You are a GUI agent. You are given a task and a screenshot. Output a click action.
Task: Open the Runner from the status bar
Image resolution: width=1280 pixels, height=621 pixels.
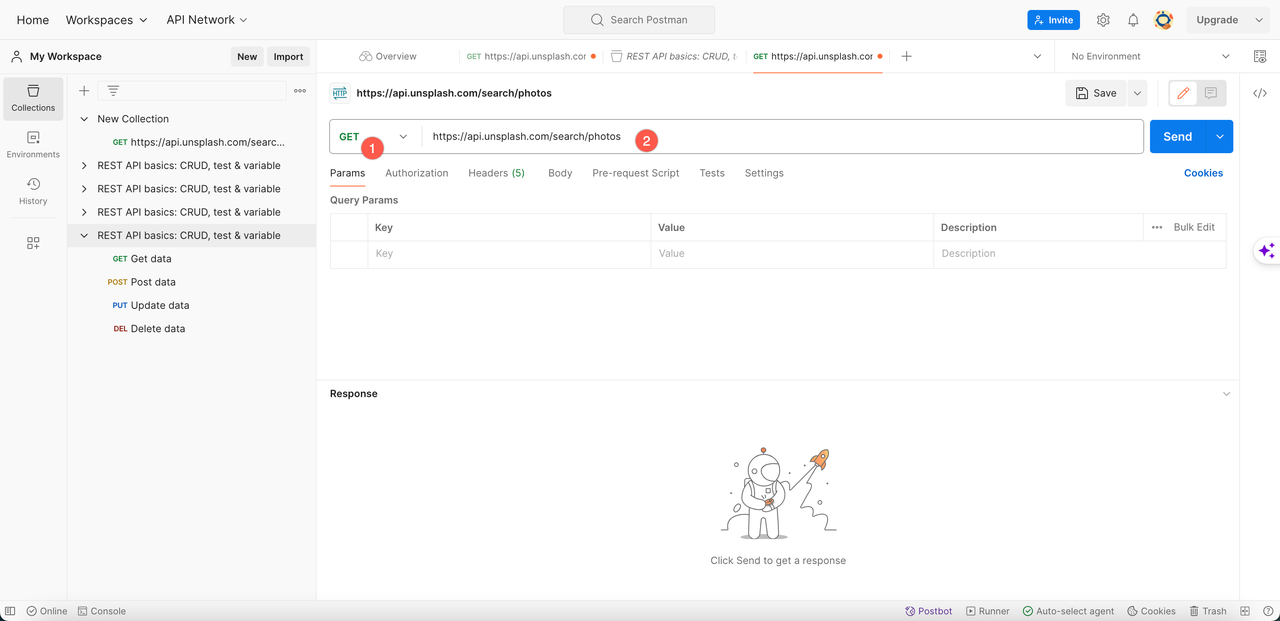coord(987,611)
